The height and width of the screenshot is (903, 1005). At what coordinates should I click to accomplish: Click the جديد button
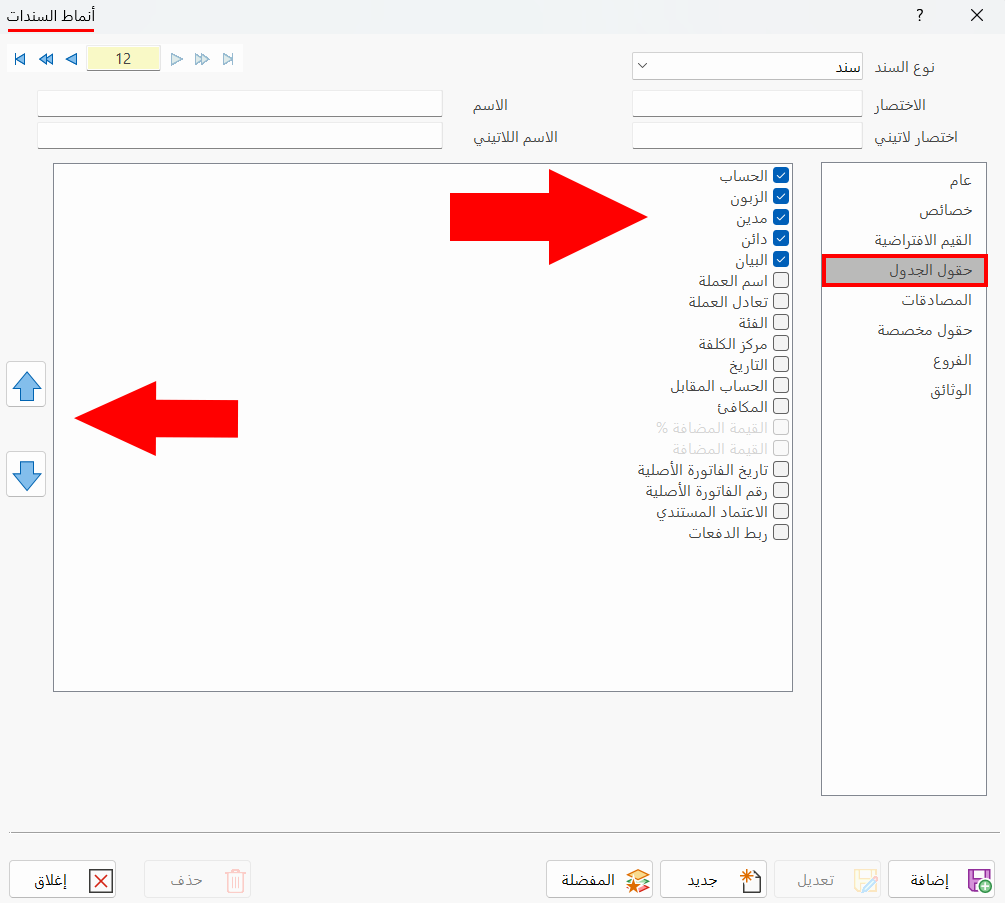713,880
